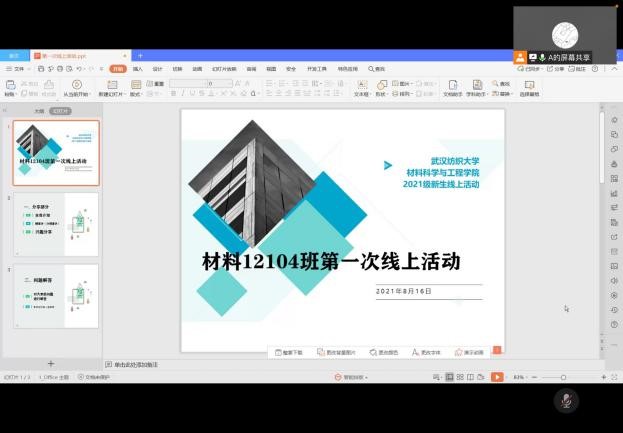623x433 pixels.
Task: Select the second slide thumbnail 分享部分
Action: [56, 224]
